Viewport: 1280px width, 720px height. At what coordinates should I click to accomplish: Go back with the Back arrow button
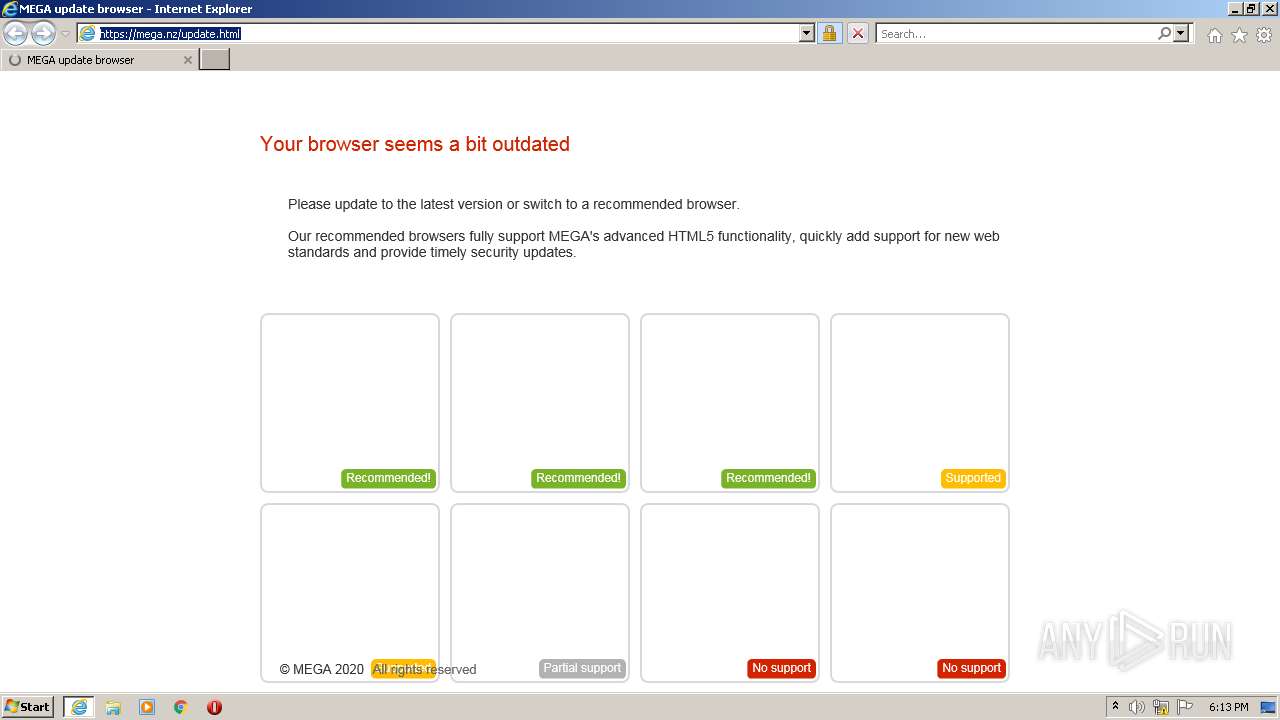(16, 34)
